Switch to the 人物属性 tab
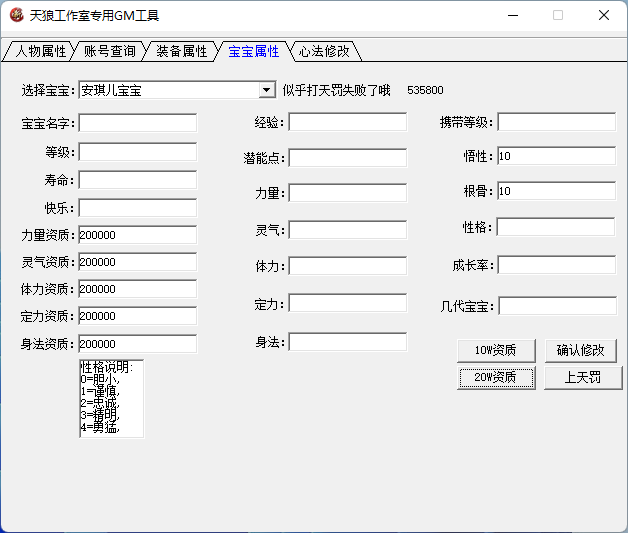The width and height of the screenshot is (628, 533). click(x=40, y=51)
